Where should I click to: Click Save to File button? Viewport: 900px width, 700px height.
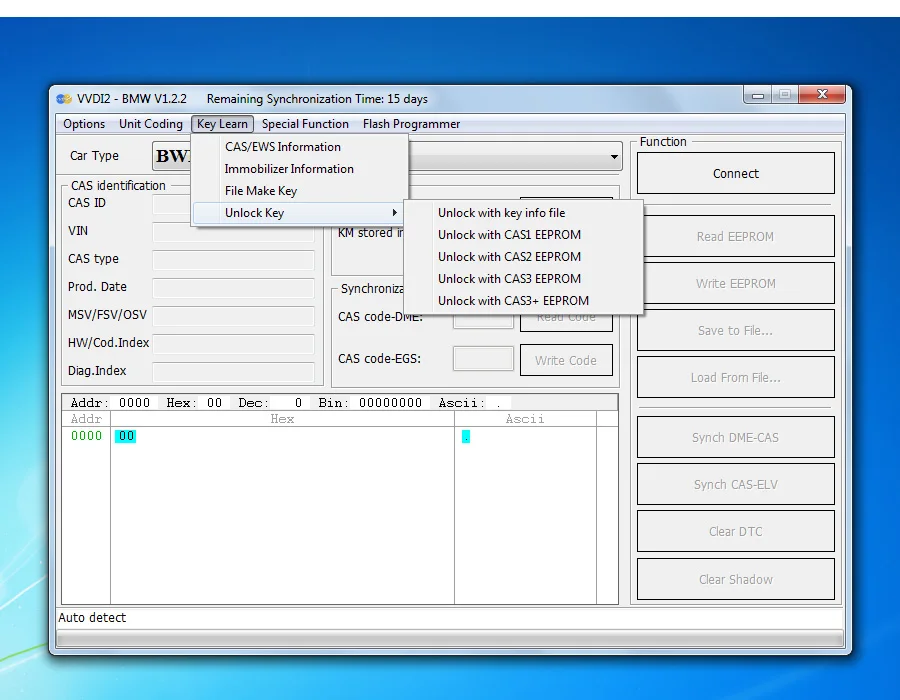[x=735, y=330]
